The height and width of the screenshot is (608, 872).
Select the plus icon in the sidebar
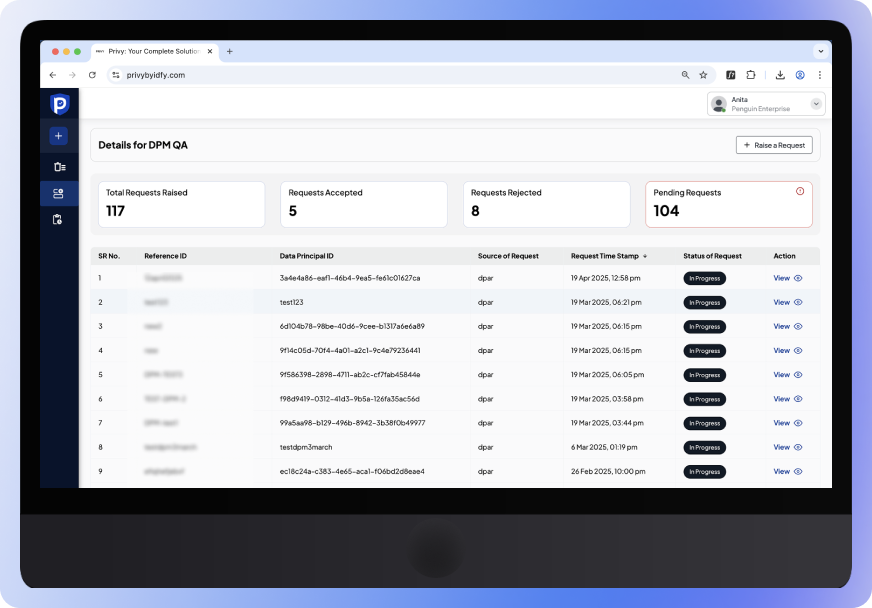pos(58,135)
